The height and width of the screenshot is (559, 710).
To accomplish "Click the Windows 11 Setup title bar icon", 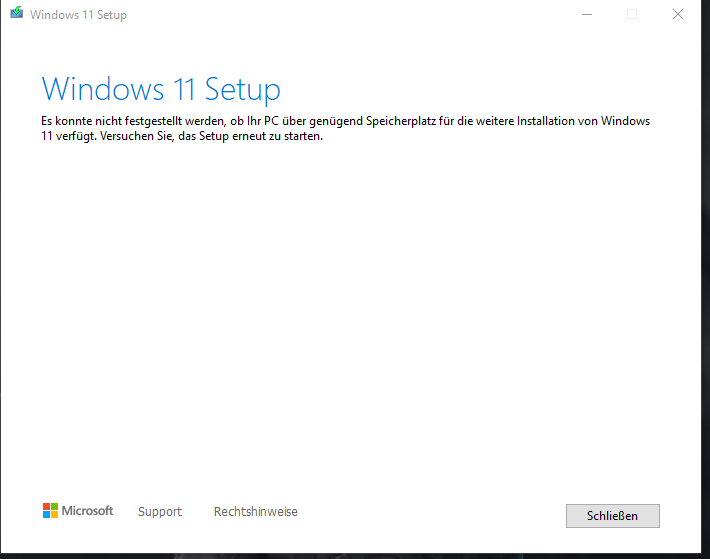I will click(x=17, y=13).
